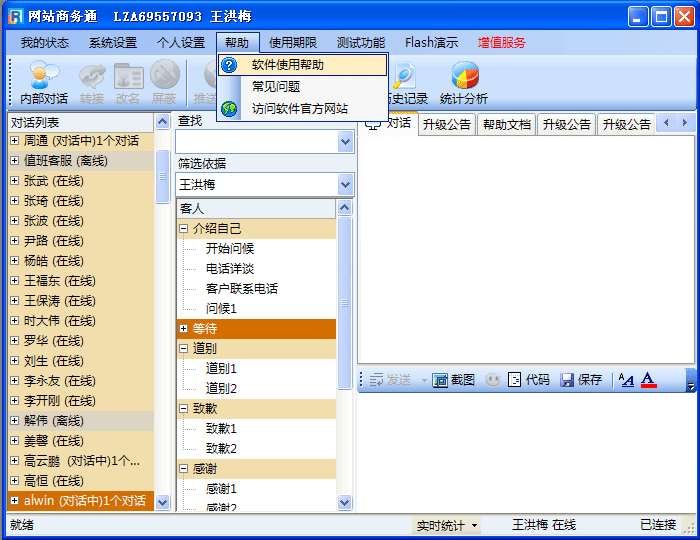Open the 筛选依据 王洪梅 dropdown
The image size is (700, 540).
(345, 185)
